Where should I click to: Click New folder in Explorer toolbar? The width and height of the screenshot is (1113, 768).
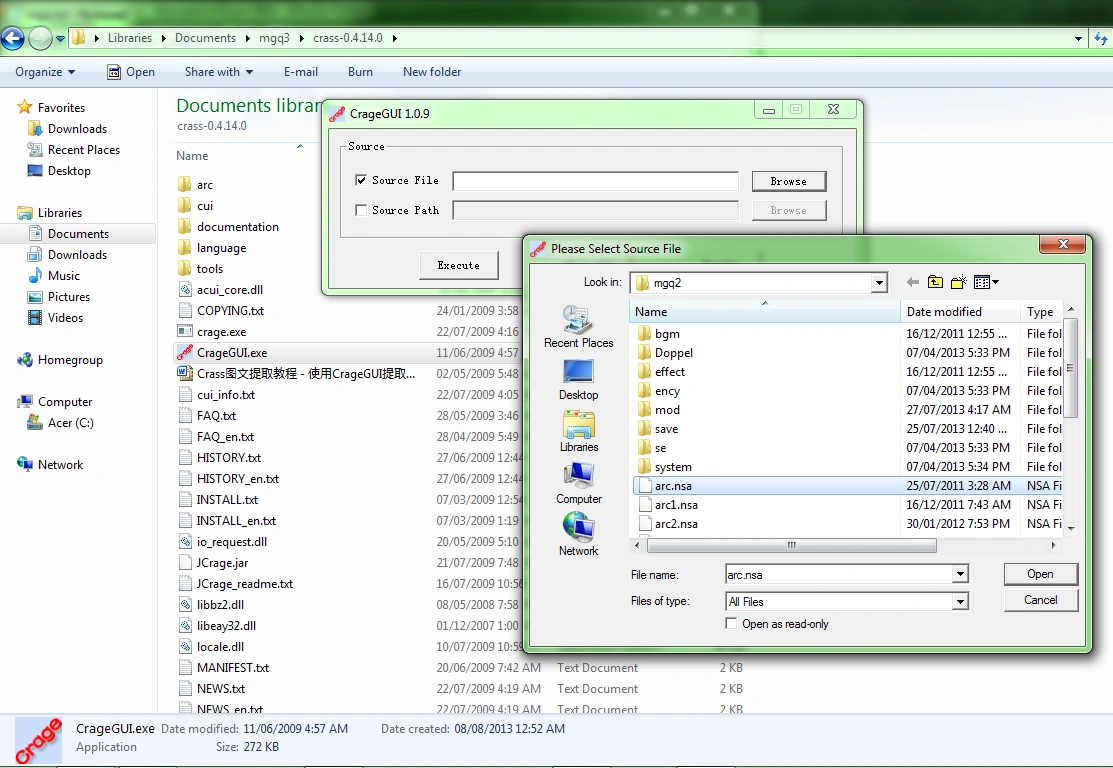click(432, 72)
